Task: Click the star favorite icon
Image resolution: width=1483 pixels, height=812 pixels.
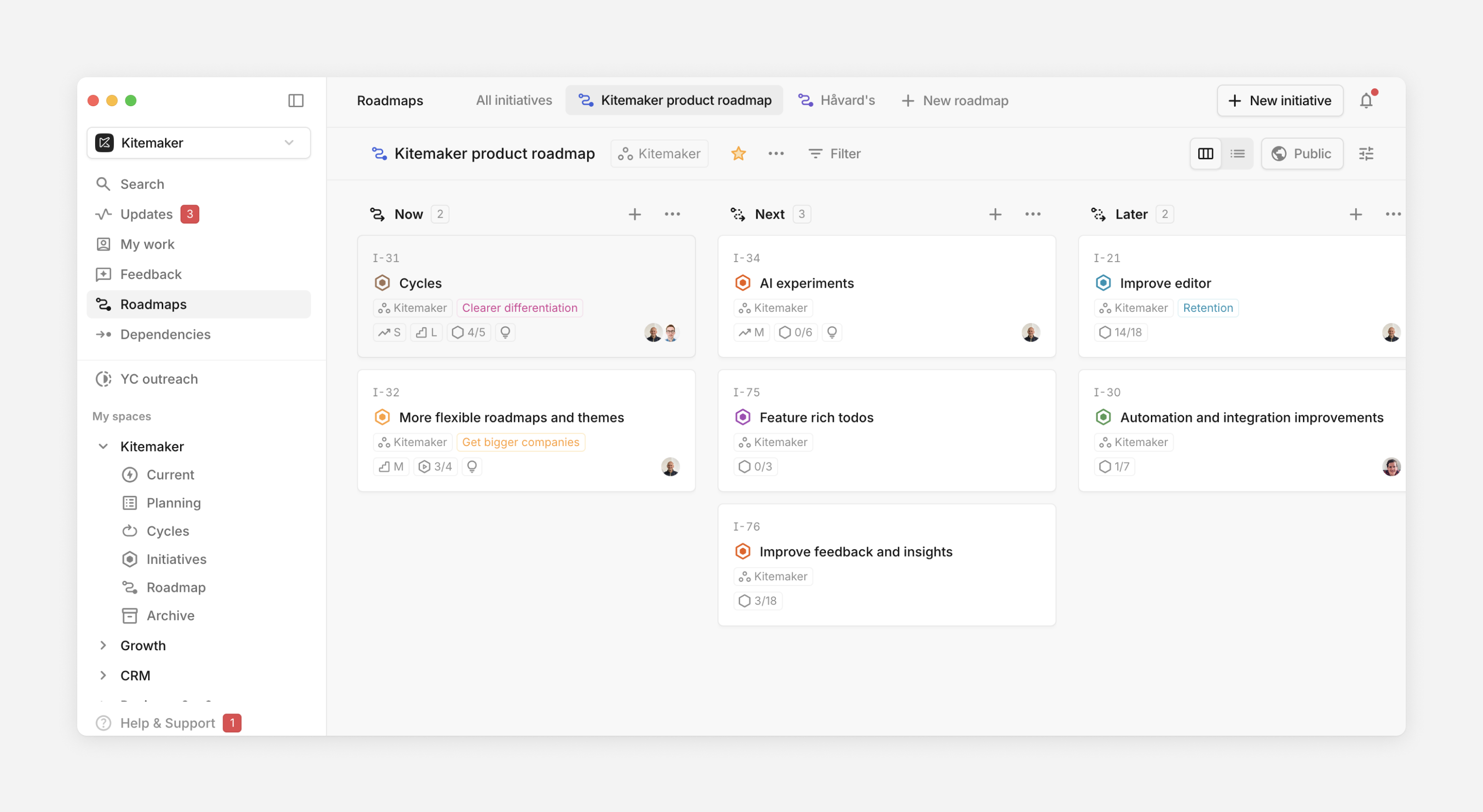Action: [738, 154]
